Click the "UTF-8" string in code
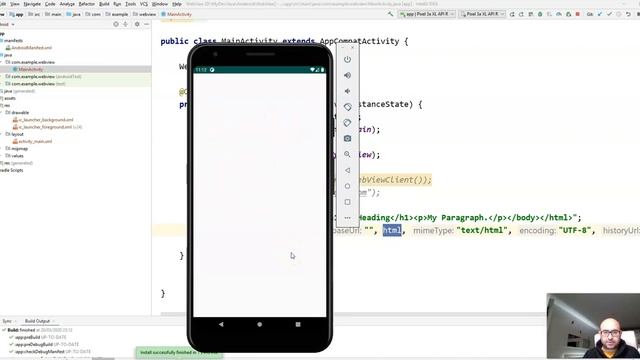640x360 pixels. tap(575, 231)
